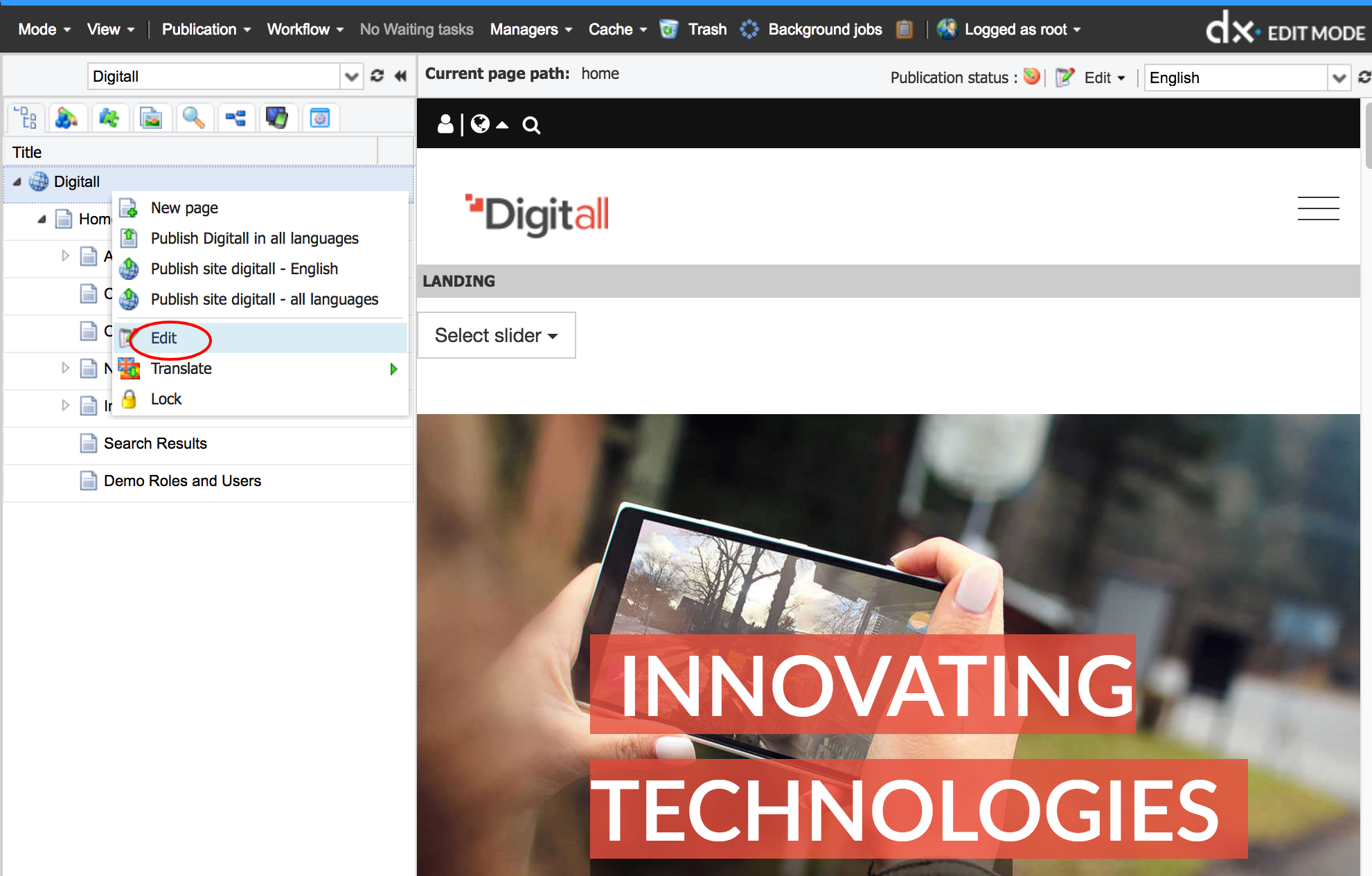The width and height of the screenshot is (1372, 876).
Task: Click No Waiting tasks
Action: 416,29
